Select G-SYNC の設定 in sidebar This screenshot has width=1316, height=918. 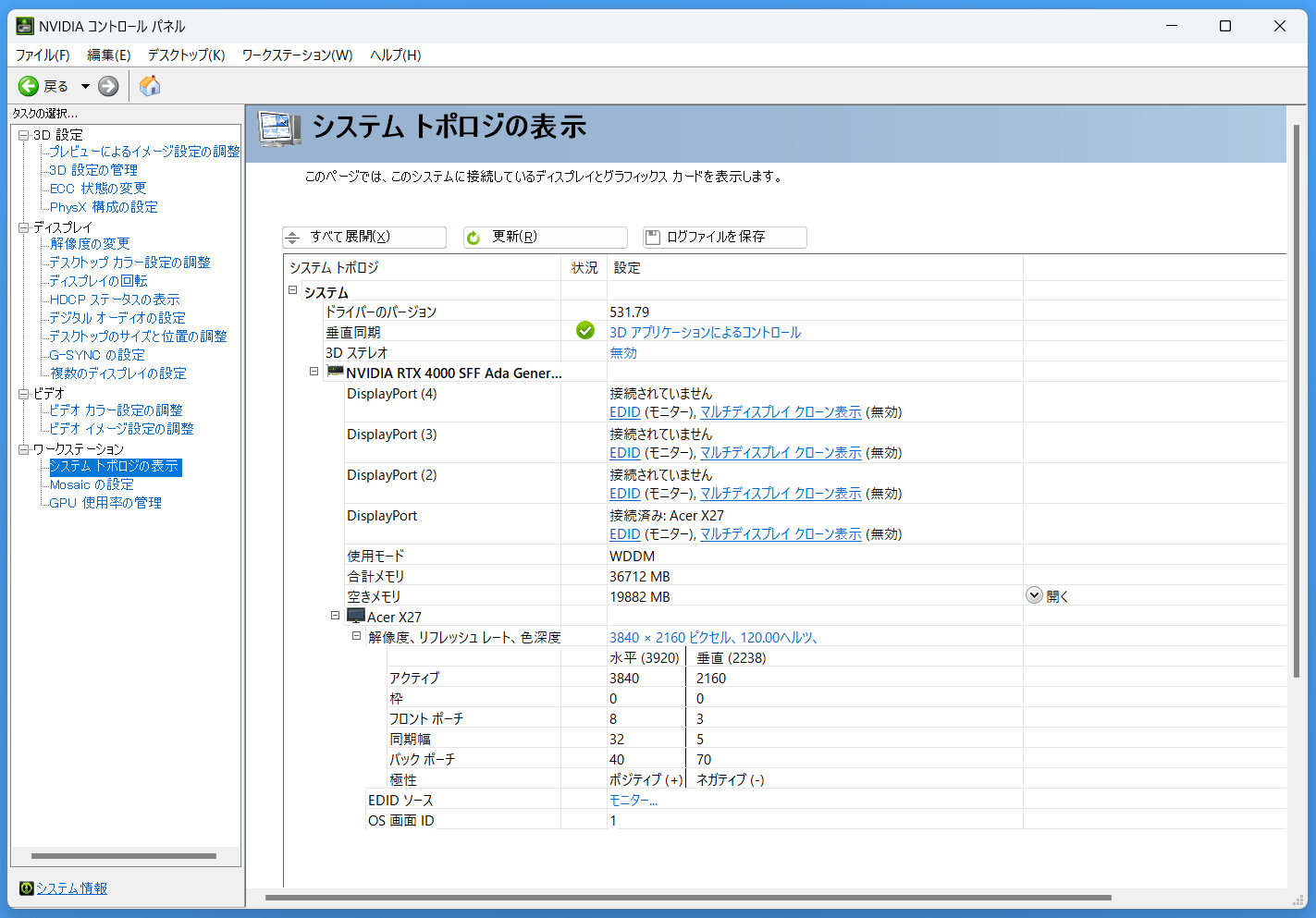97,355
